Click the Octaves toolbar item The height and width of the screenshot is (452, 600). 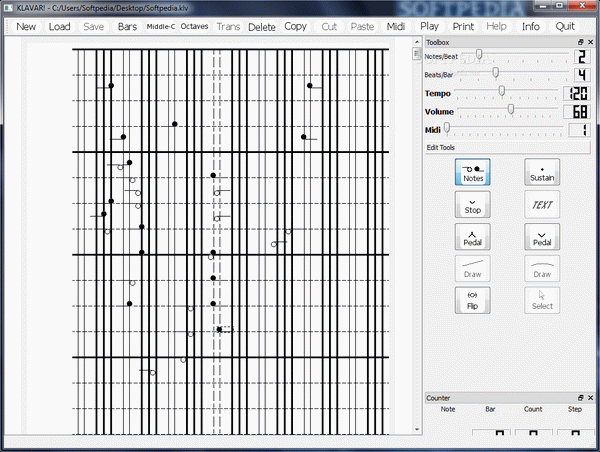click(x=194, y=26)
